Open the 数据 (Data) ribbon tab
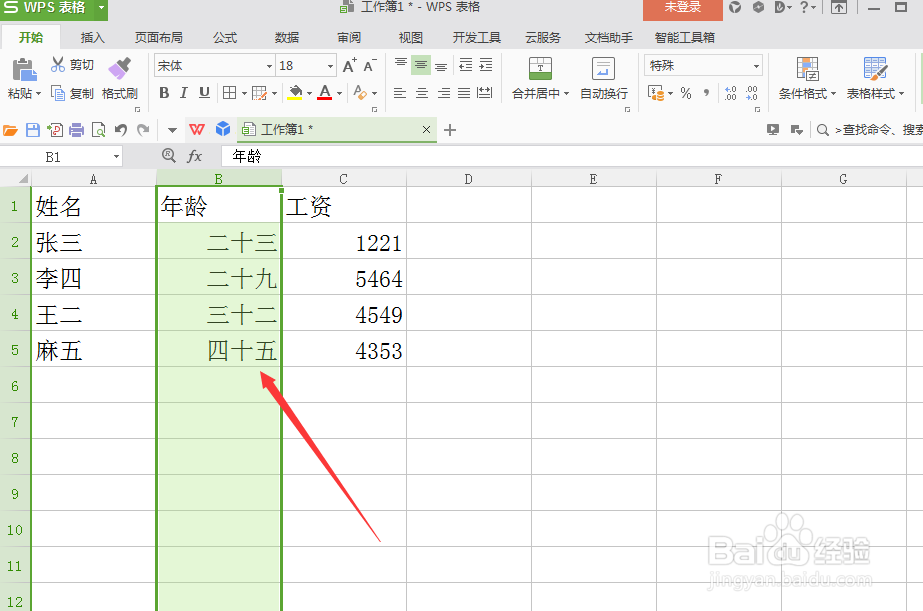This screenshot has height=611, width=923. (286, 37)
